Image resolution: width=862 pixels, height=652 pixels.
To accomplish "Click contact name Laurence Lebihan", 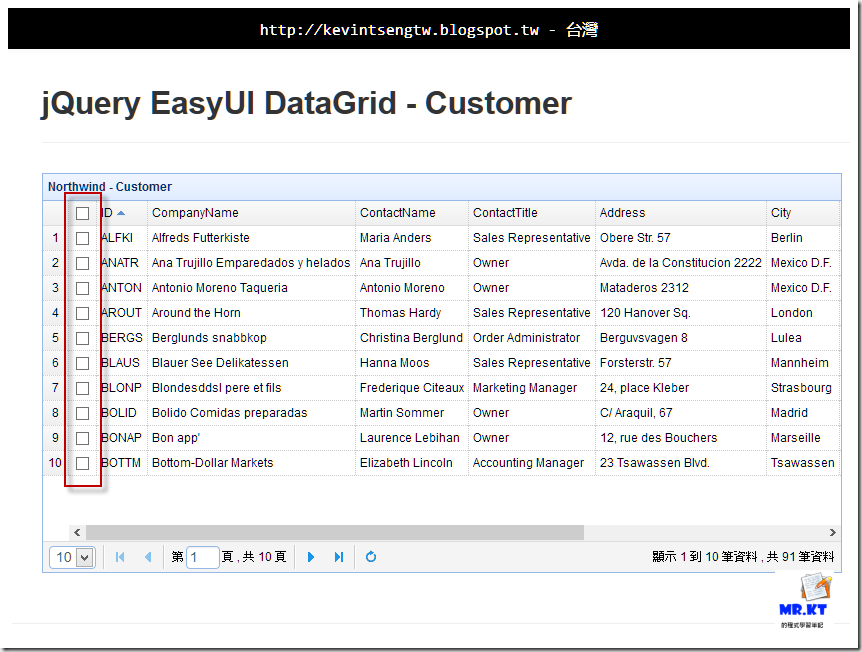I will point(410,438).
